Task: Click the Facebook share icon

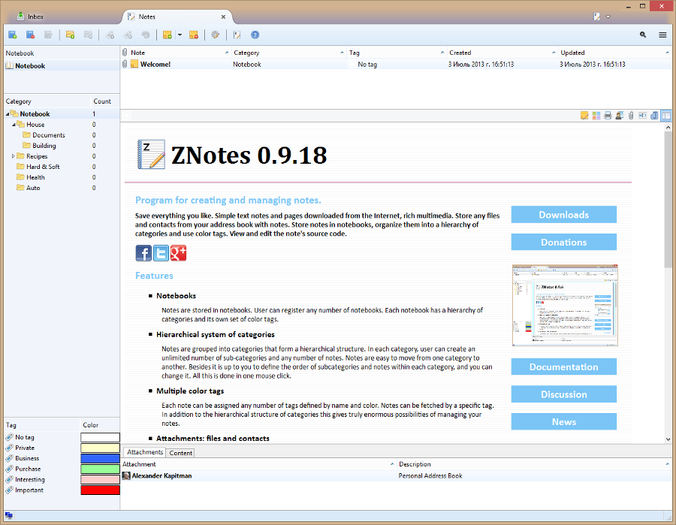Action: click(144, 253)
